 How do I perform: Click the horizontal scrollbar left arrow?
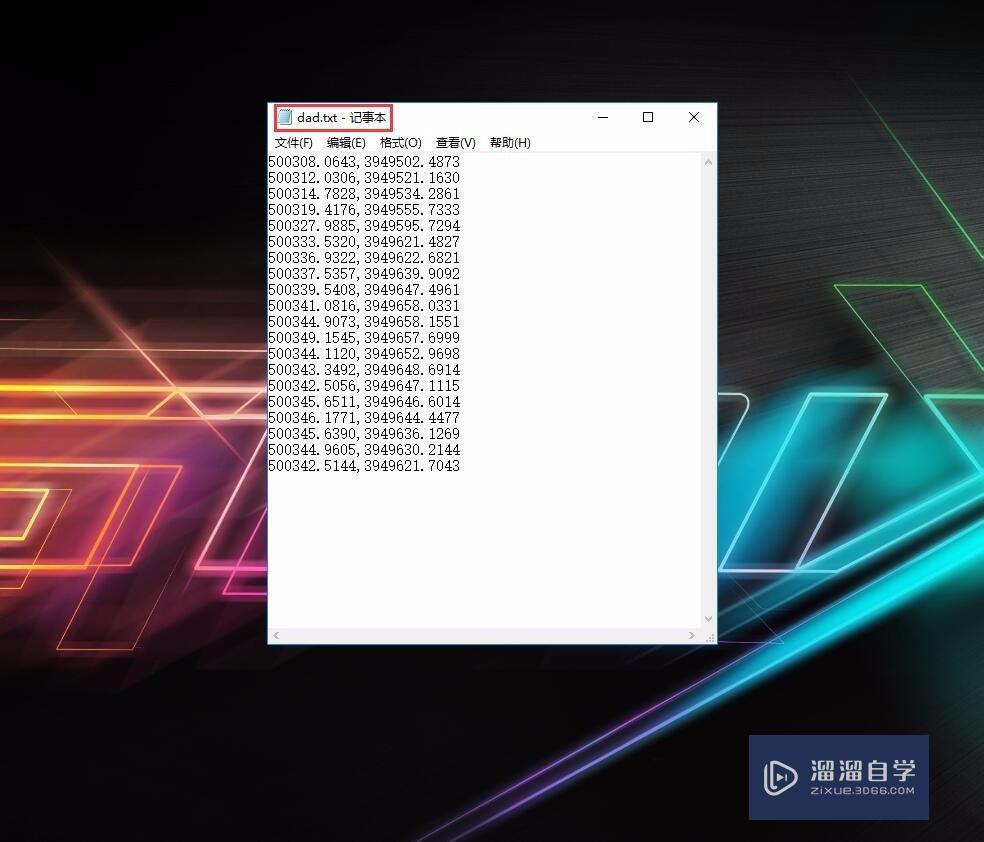(274, 635)
